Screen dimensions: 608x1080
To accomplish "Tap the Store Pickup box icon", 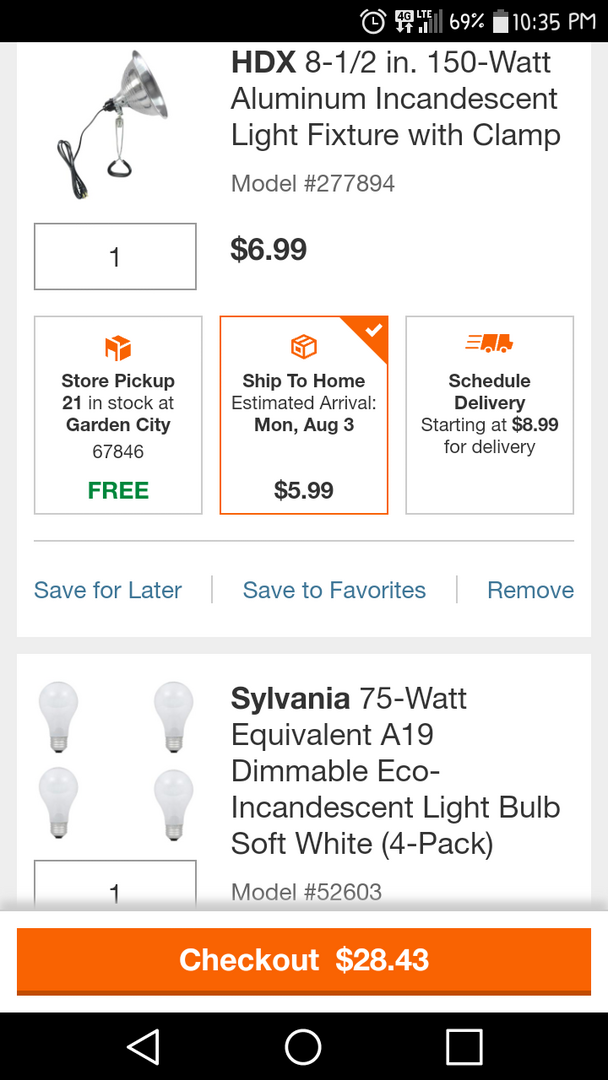I will (118, 348).
